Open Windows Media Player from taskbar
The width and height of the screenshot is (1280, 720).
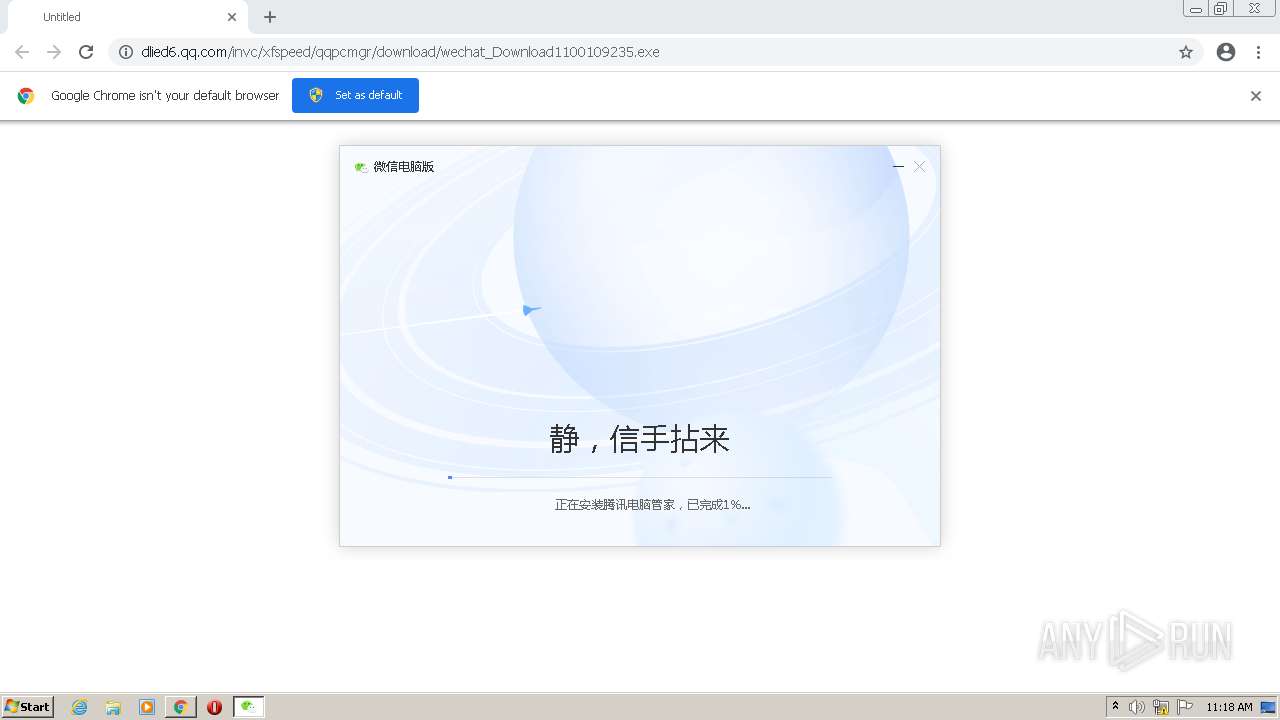147,707
